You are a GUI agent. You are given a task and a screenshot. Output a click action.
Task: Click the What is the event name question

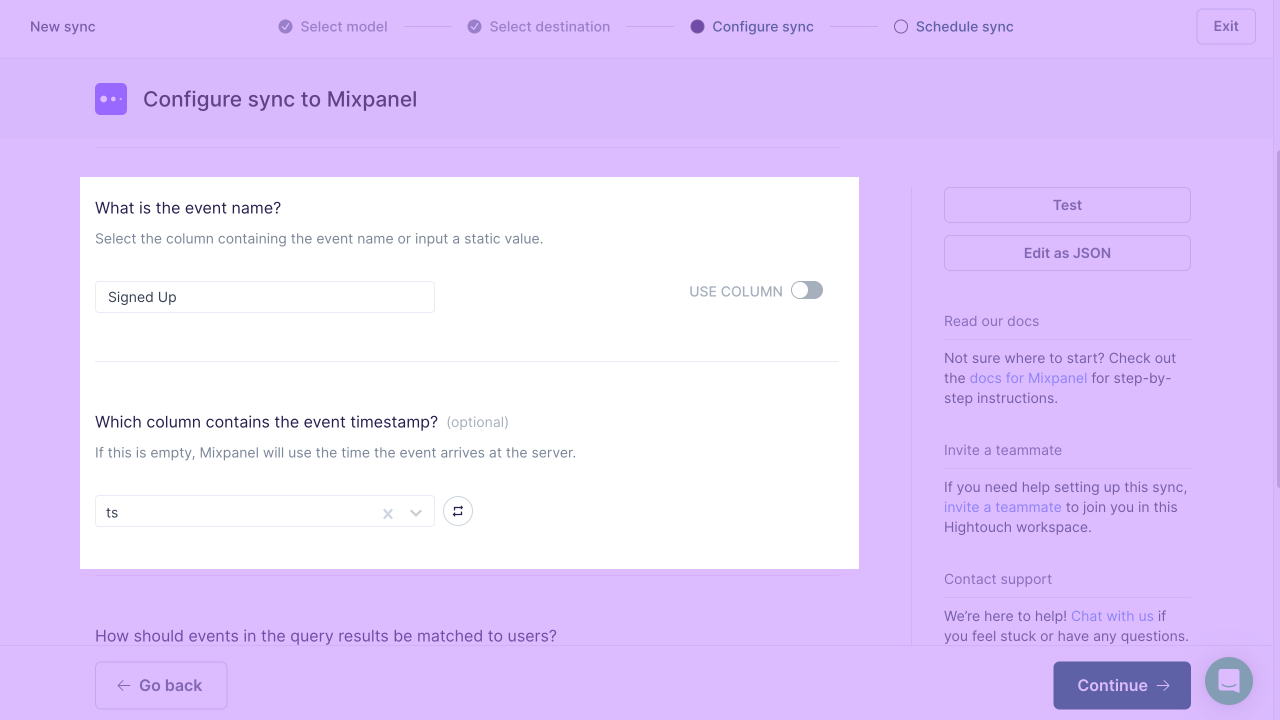[188, 208]
